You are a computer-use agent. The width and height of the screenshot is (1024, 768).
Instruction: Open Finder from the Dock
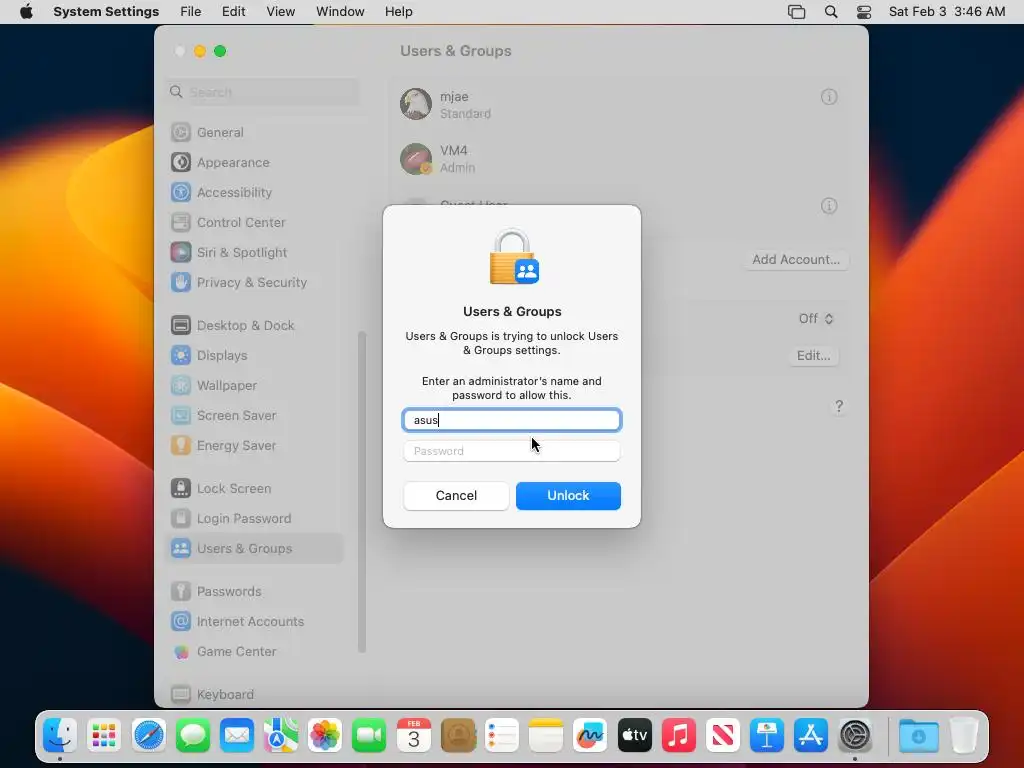[60, 736]
